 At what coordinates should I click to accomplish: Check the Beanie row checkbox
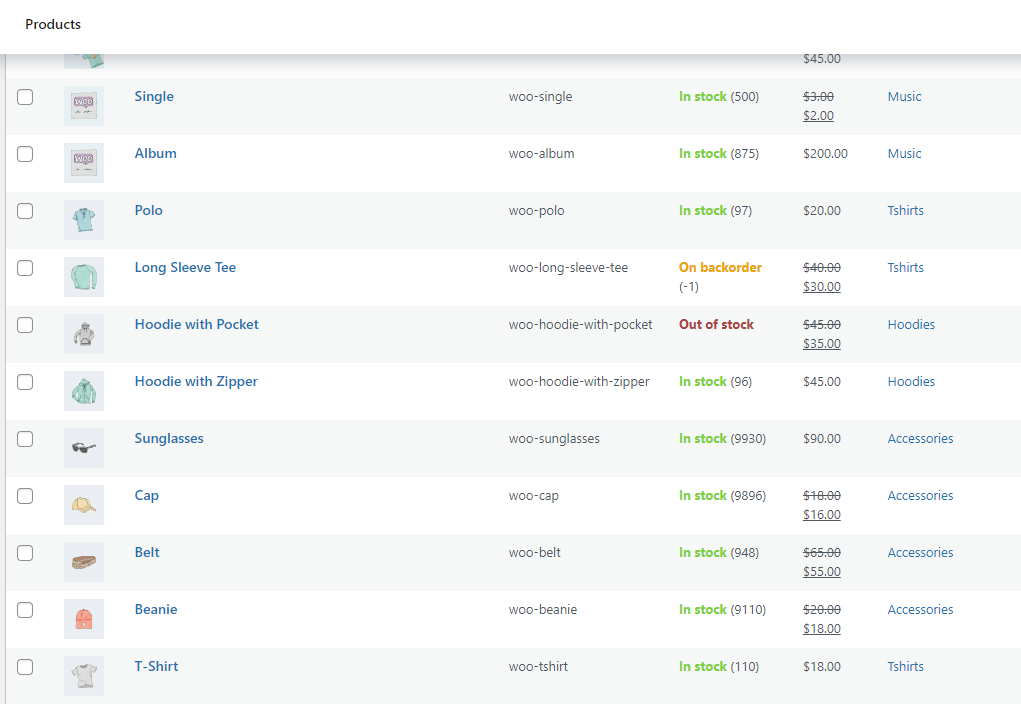click(25, 610)
